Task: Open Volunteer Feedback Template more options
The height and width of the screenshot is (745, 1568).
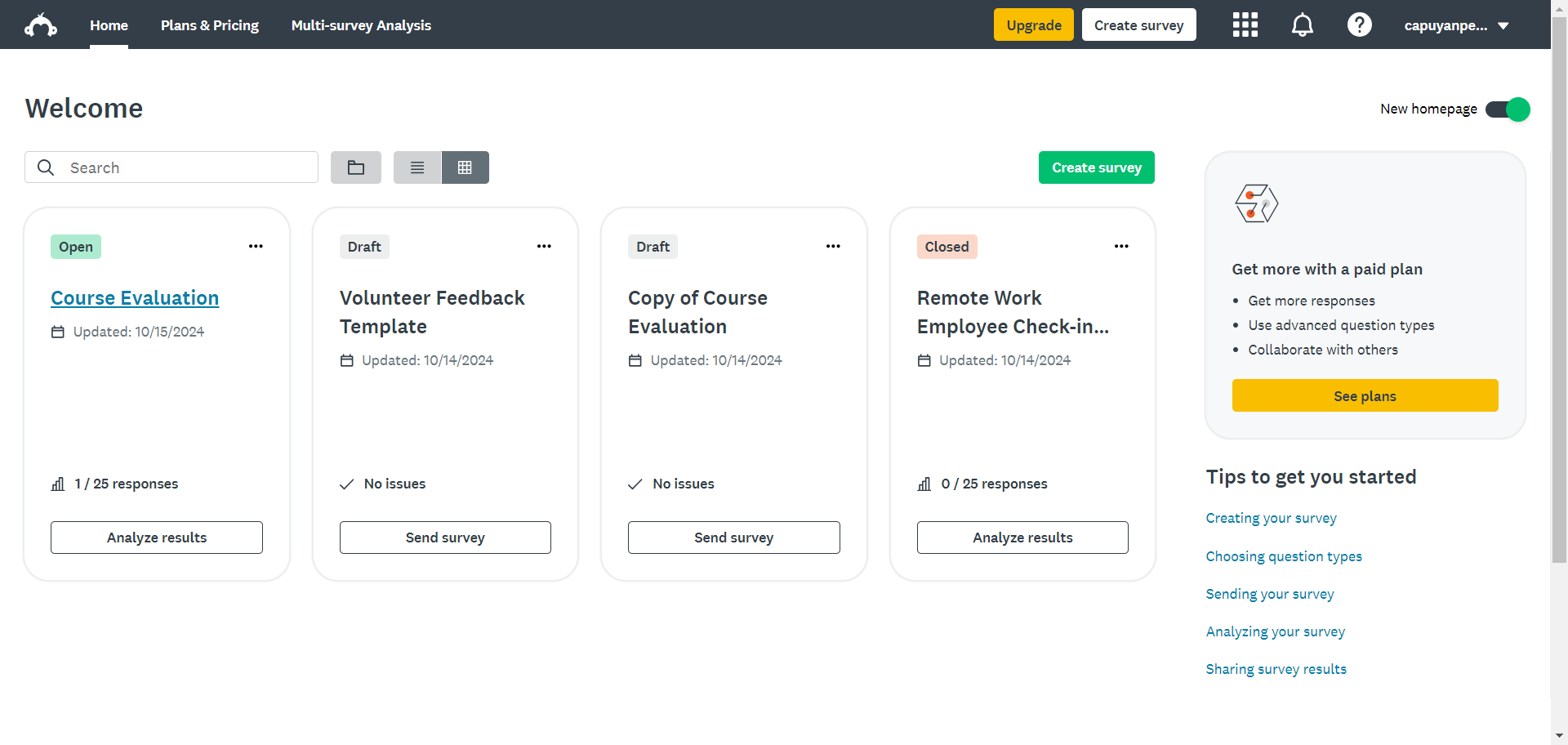Action: point(544,246)
